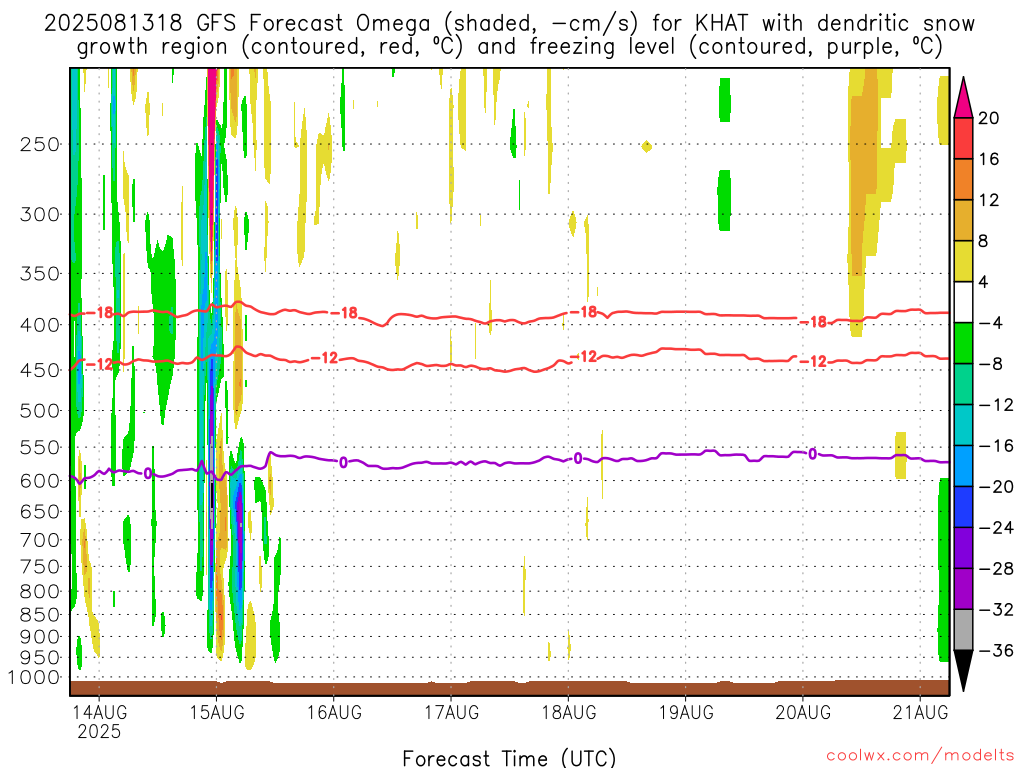Click the colorbar value -36

[x=997, y=650]
